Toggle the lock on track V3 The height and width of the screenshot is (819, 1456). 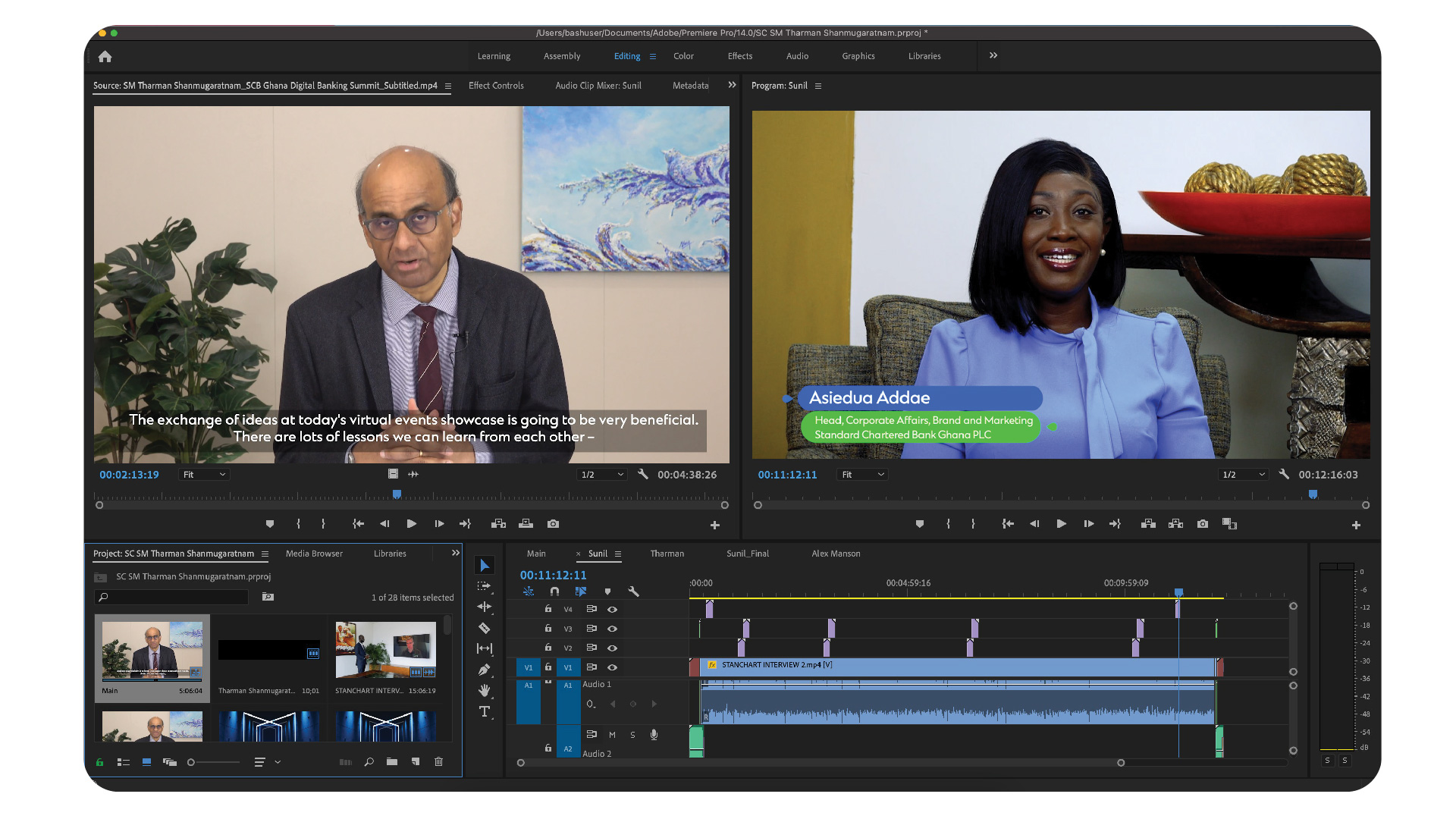point(548,629)
